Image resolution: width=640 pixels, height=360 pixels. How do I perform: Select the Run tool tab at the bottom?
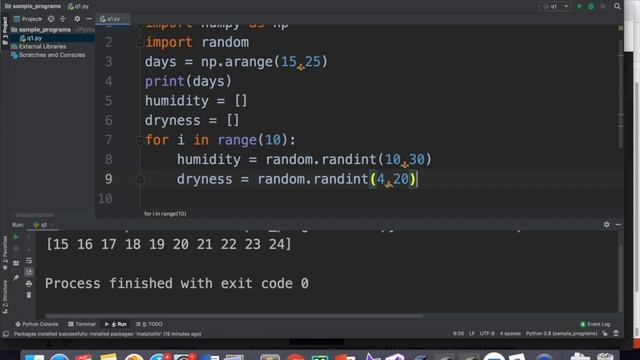point(116,324)
